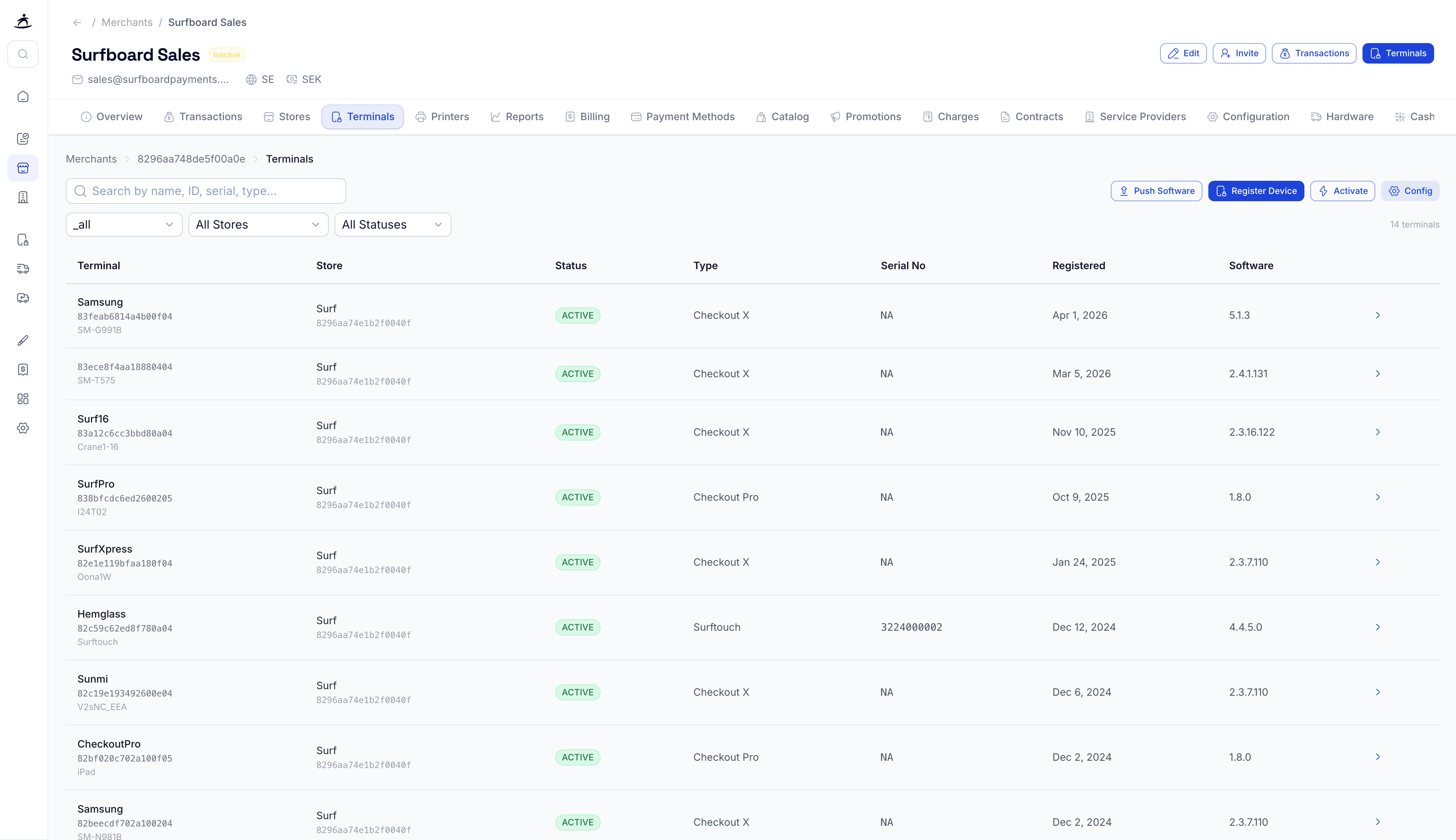Click the settings gear icon in sidebar
The image size is (1456, 840).
pos(23,428)
